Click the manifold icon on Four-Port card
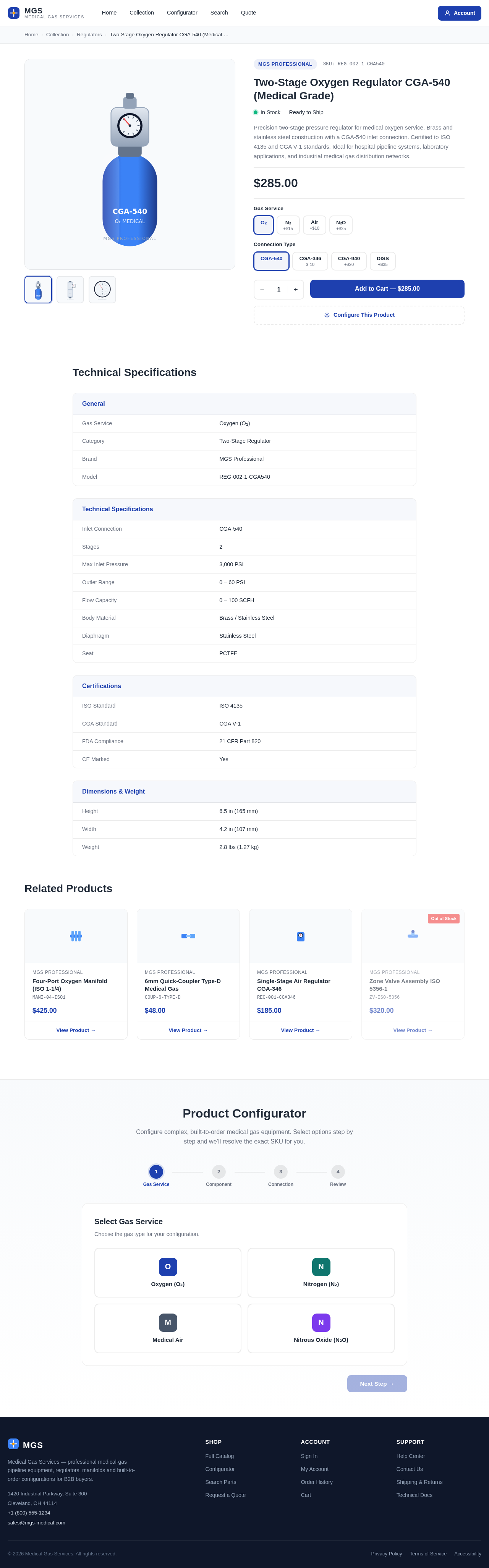 pyautogui.click(x=76, y=936)
